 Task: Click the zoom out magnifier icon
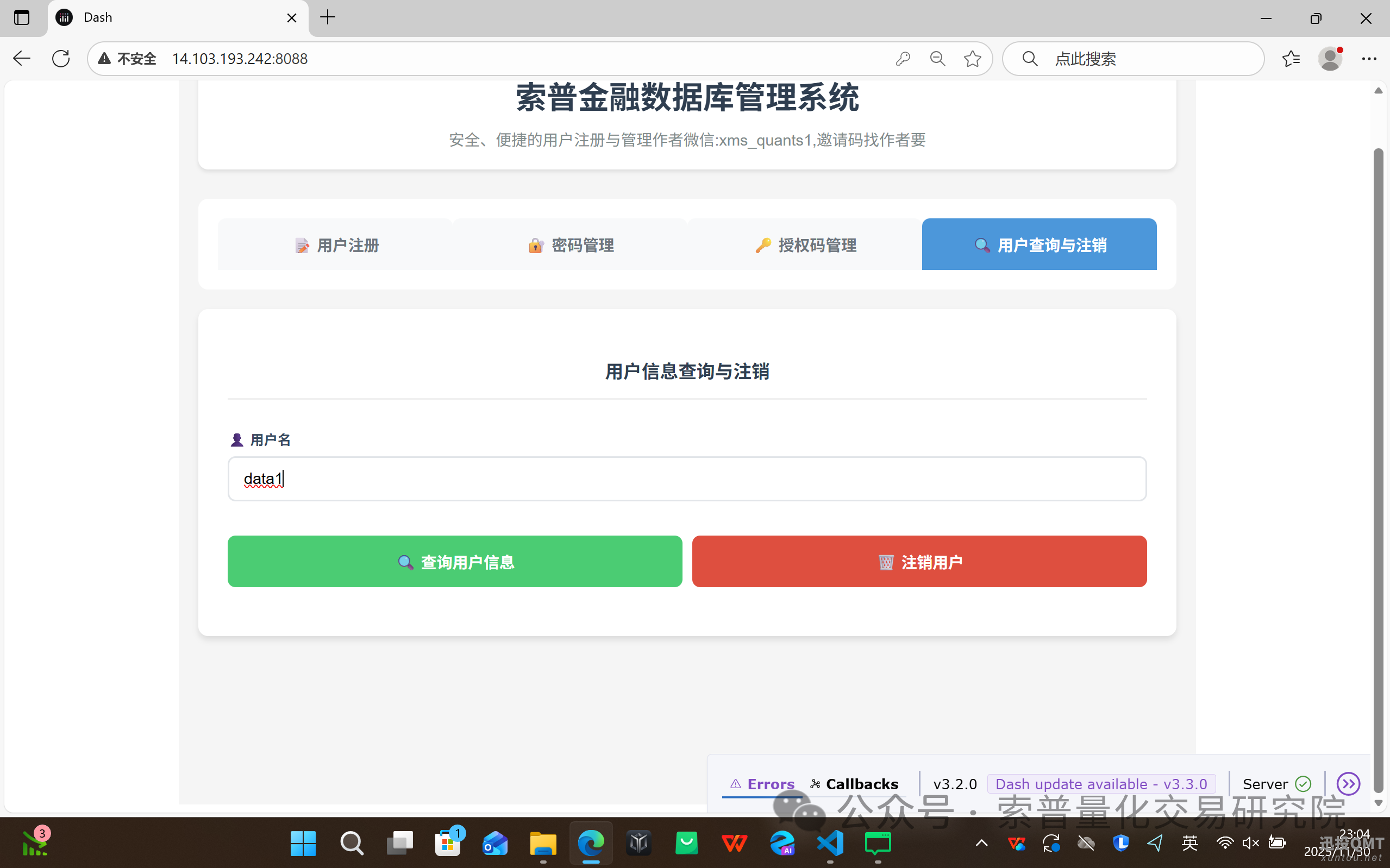pyautogui.click(x=937, y=59)
